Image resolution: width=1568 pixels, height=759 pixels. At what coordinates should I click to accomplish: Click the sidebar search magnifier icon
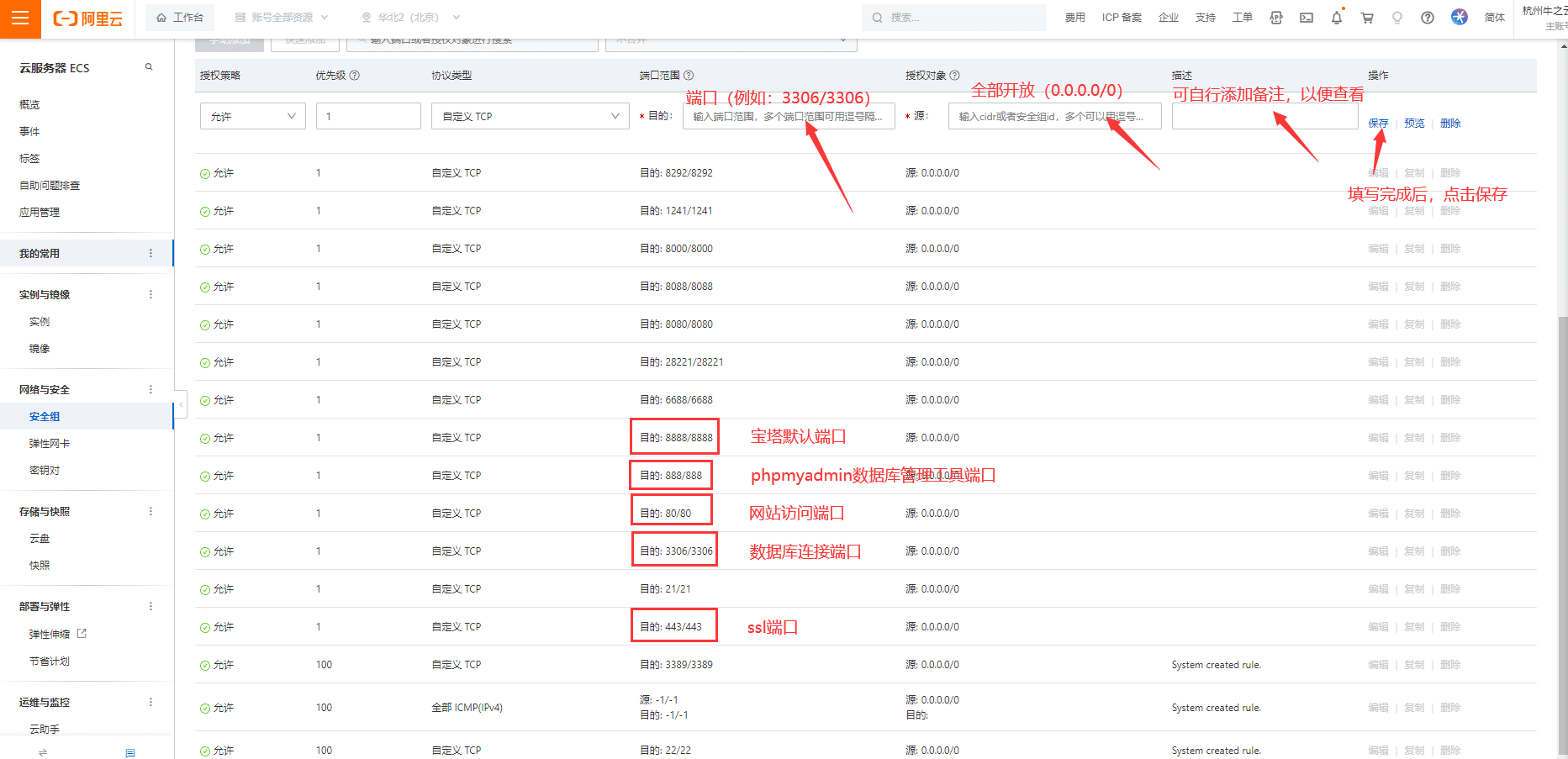pyautogui.click(x=149, y=67)
